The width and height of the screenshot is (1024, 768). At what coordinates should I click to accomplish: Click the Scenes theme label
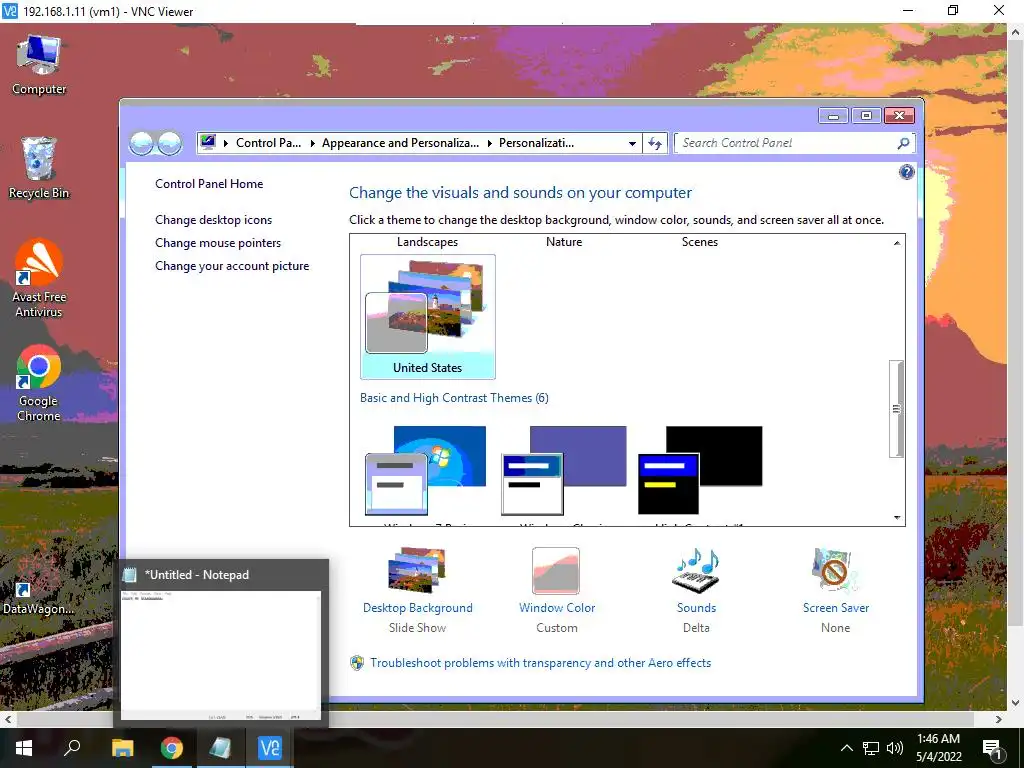(x=699, y=242)
